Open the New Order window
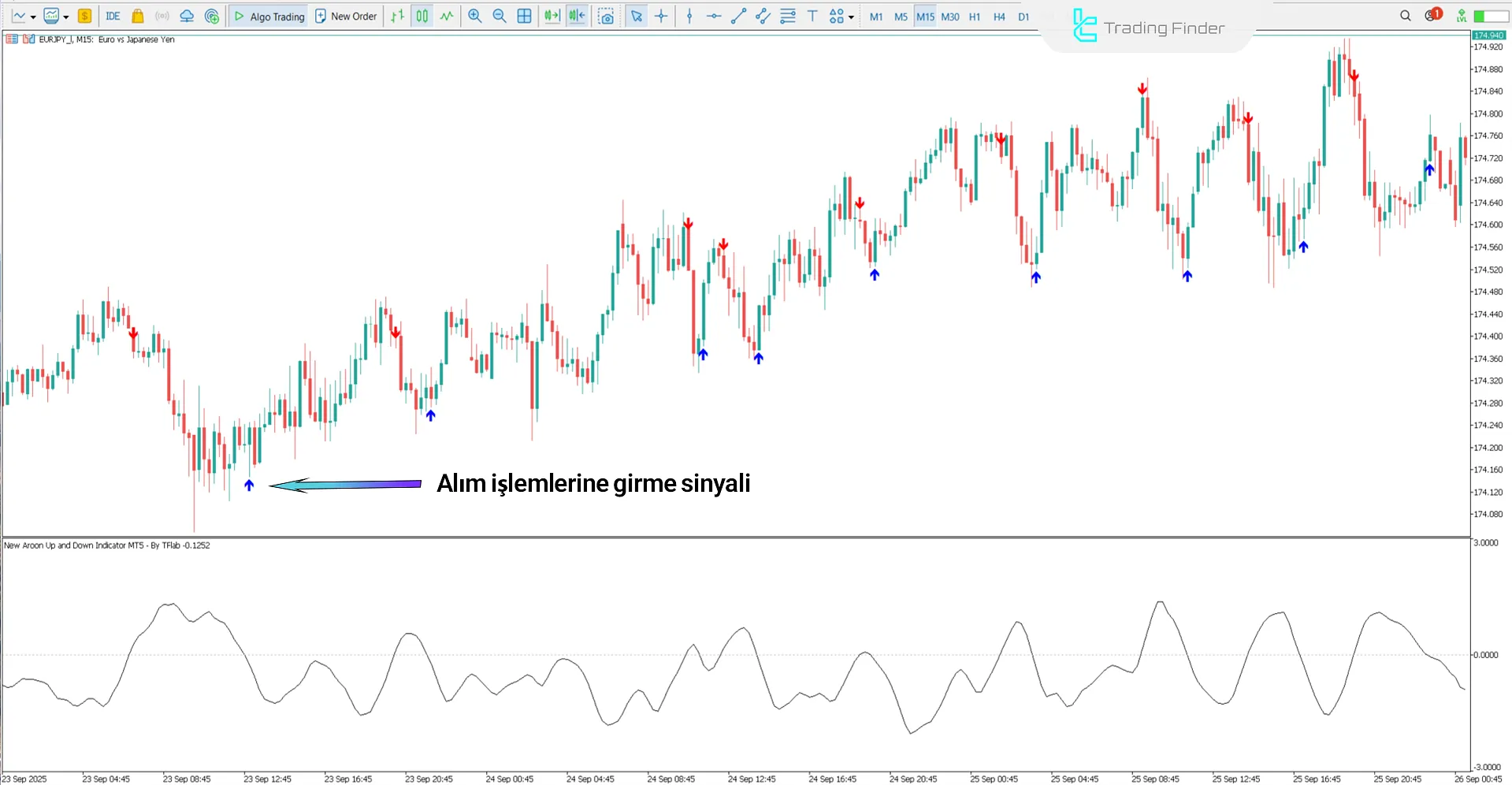This screenshot has width=1512, height=785. (x=345, y=16)
